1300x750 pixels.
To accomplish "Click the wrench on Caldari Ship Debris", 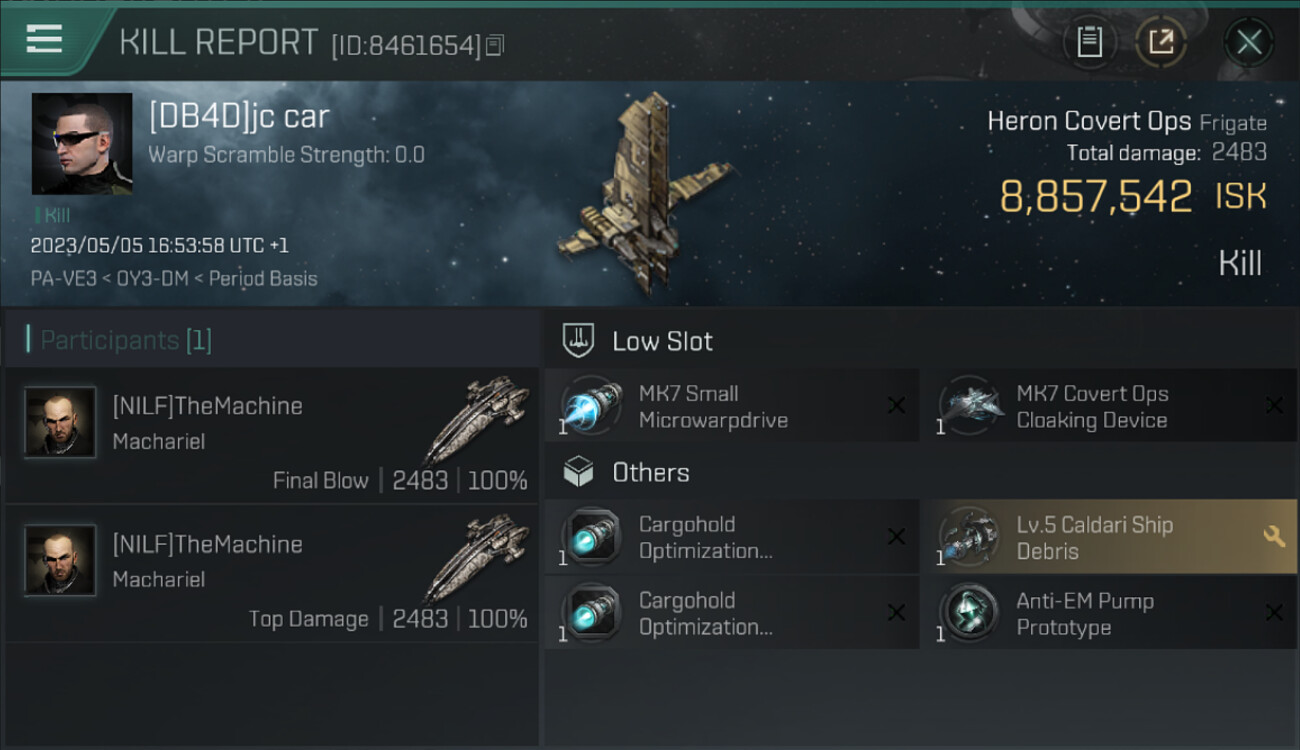I will pos(1274,536).
